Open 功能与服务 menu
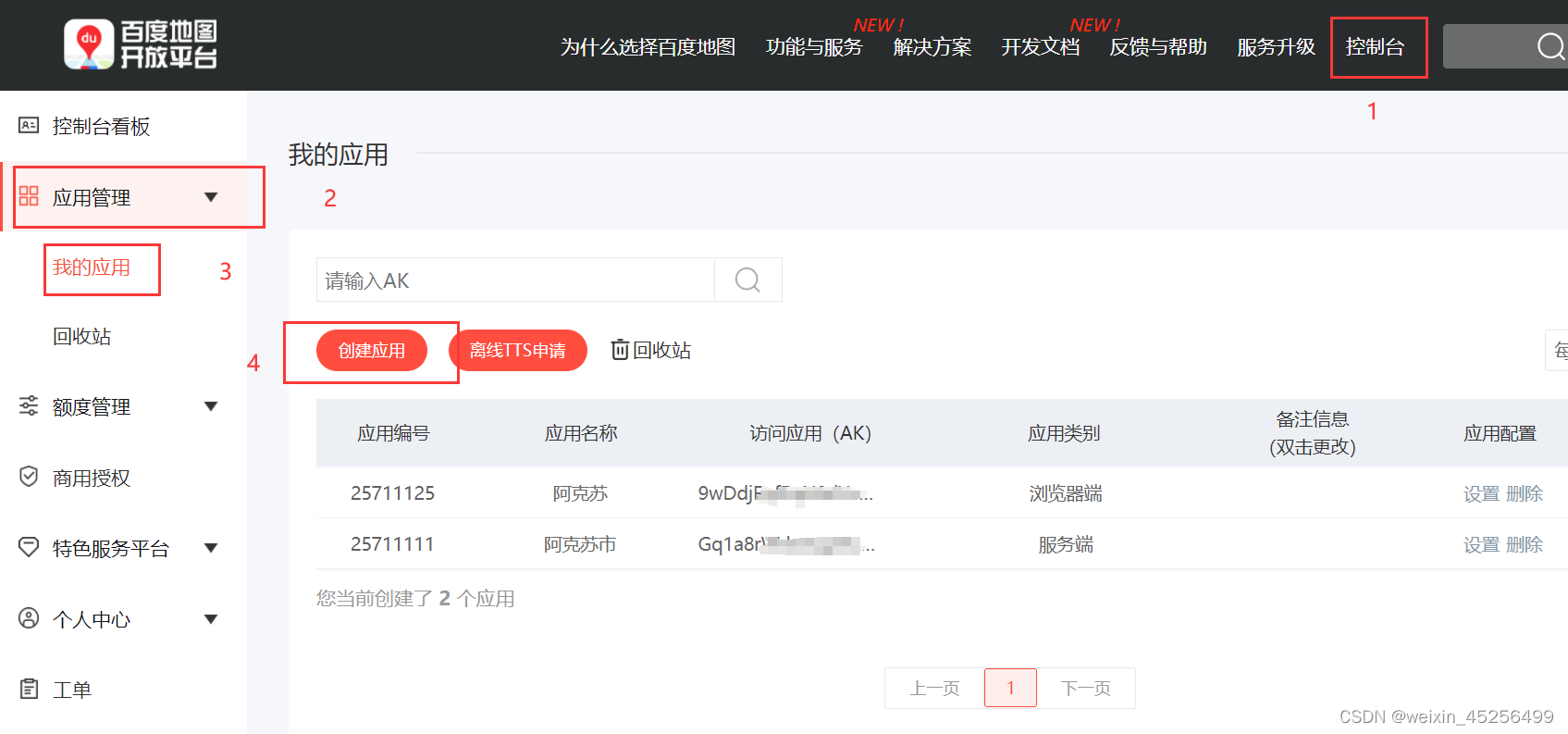 click(x=814, y=47)
